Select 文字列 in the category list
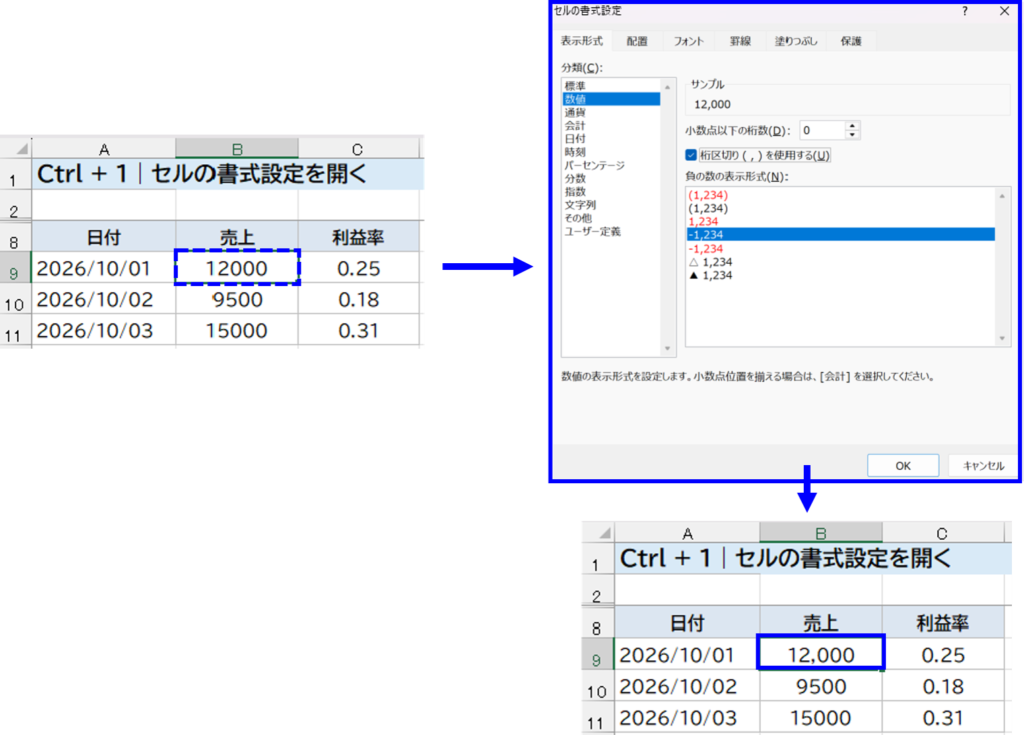The width and height of the screenshot is (1024, 735). pyautogui.click(x=611, y=204)
